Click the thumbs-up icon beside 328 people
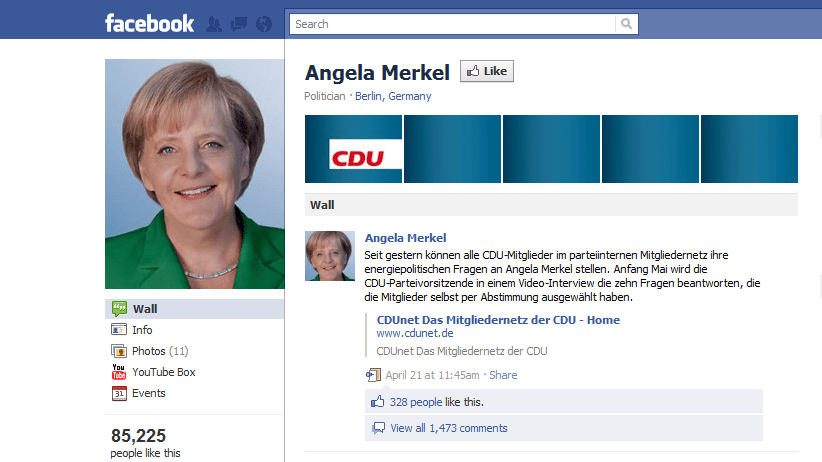 point(377,402)
